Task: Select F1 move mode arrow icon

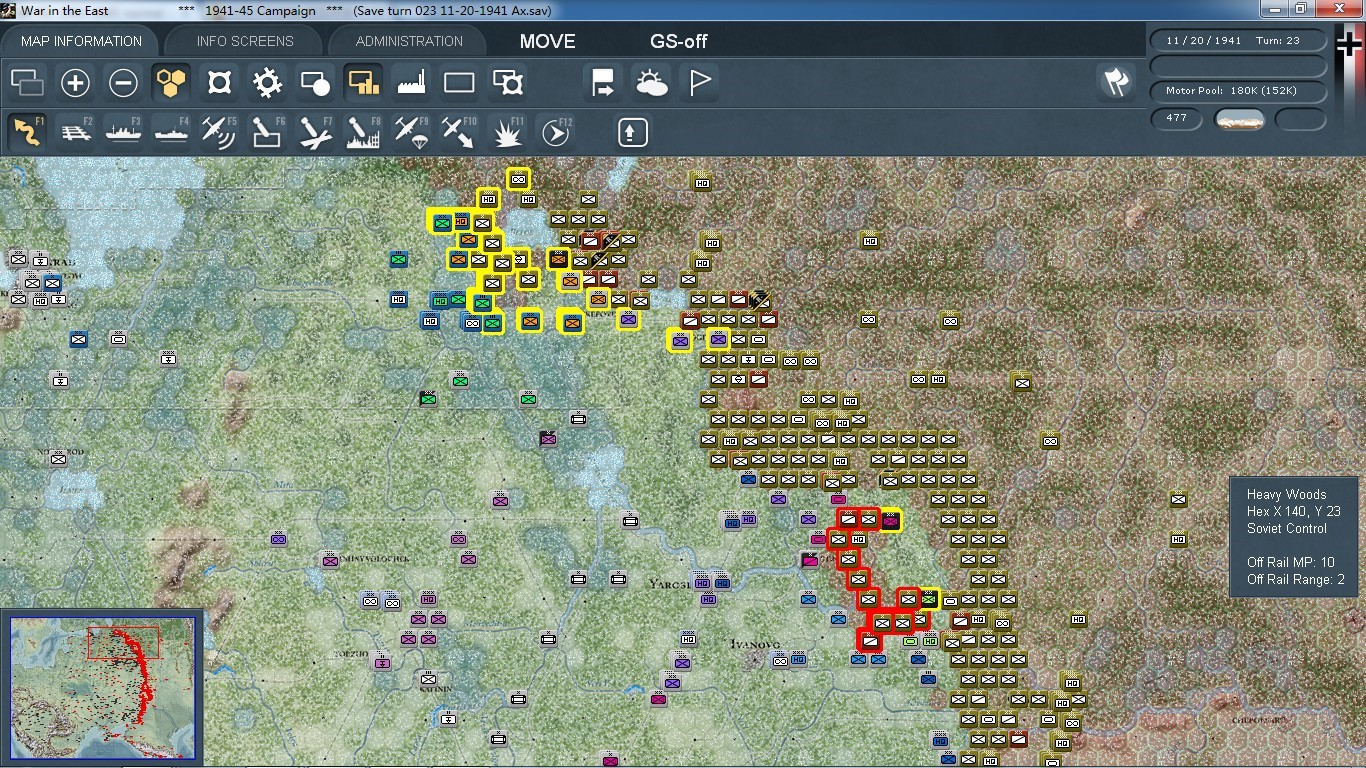Action: 27,132
